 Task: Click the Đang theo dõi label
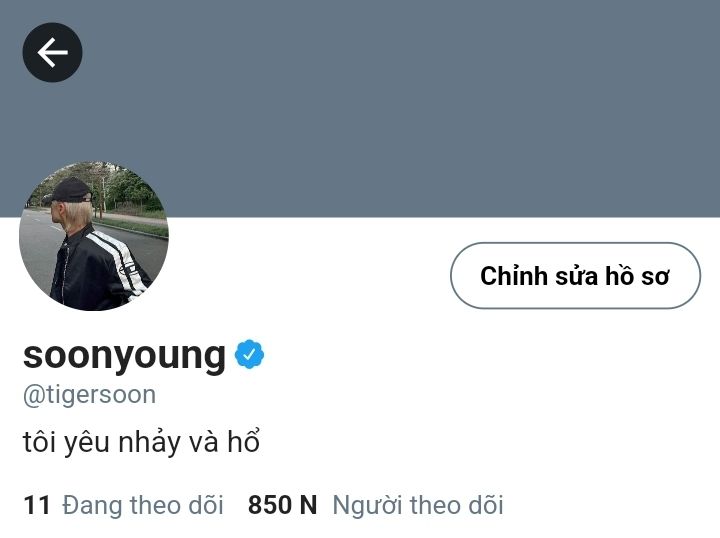143,505
